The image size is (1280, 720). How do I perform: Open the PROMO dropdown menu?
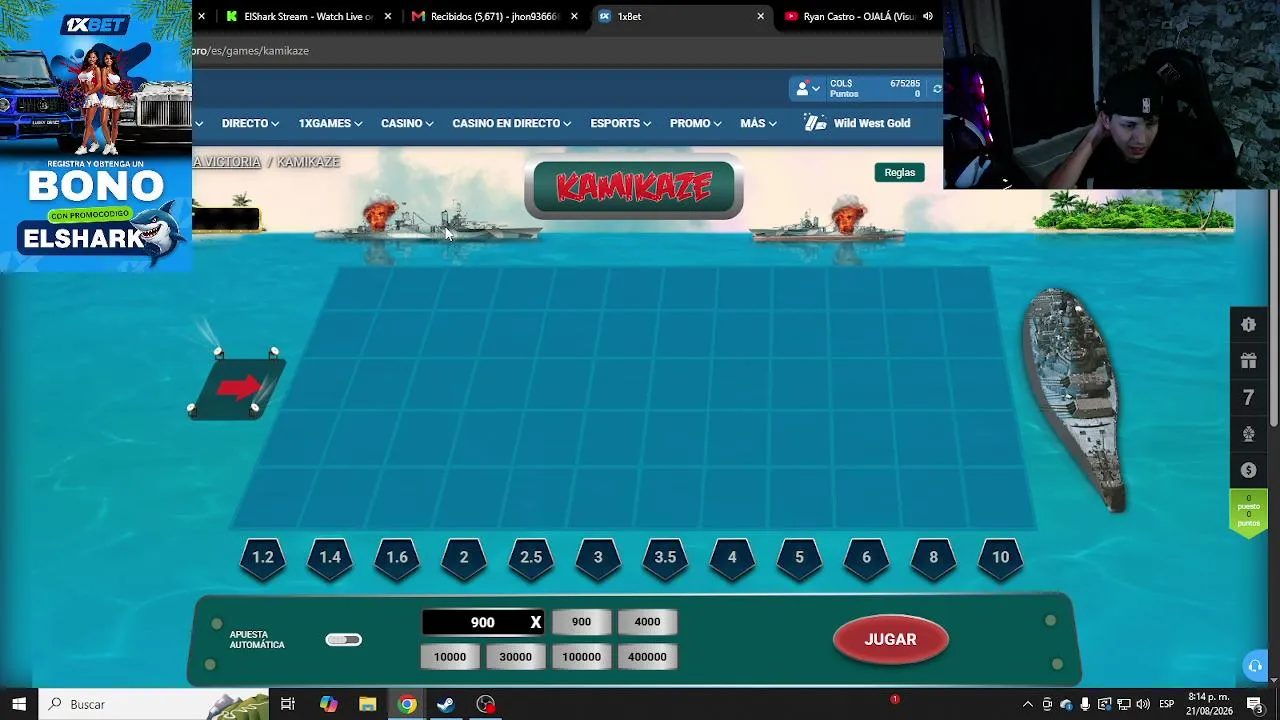[x=696, y=123]
